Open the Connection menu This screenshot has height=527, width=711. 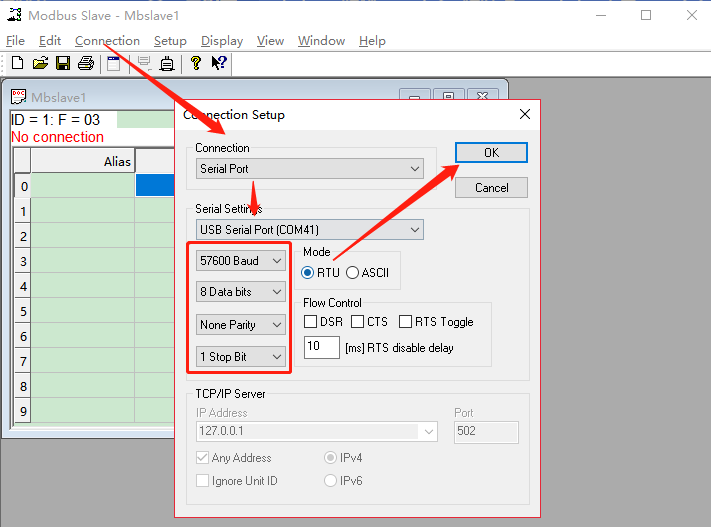107,41
